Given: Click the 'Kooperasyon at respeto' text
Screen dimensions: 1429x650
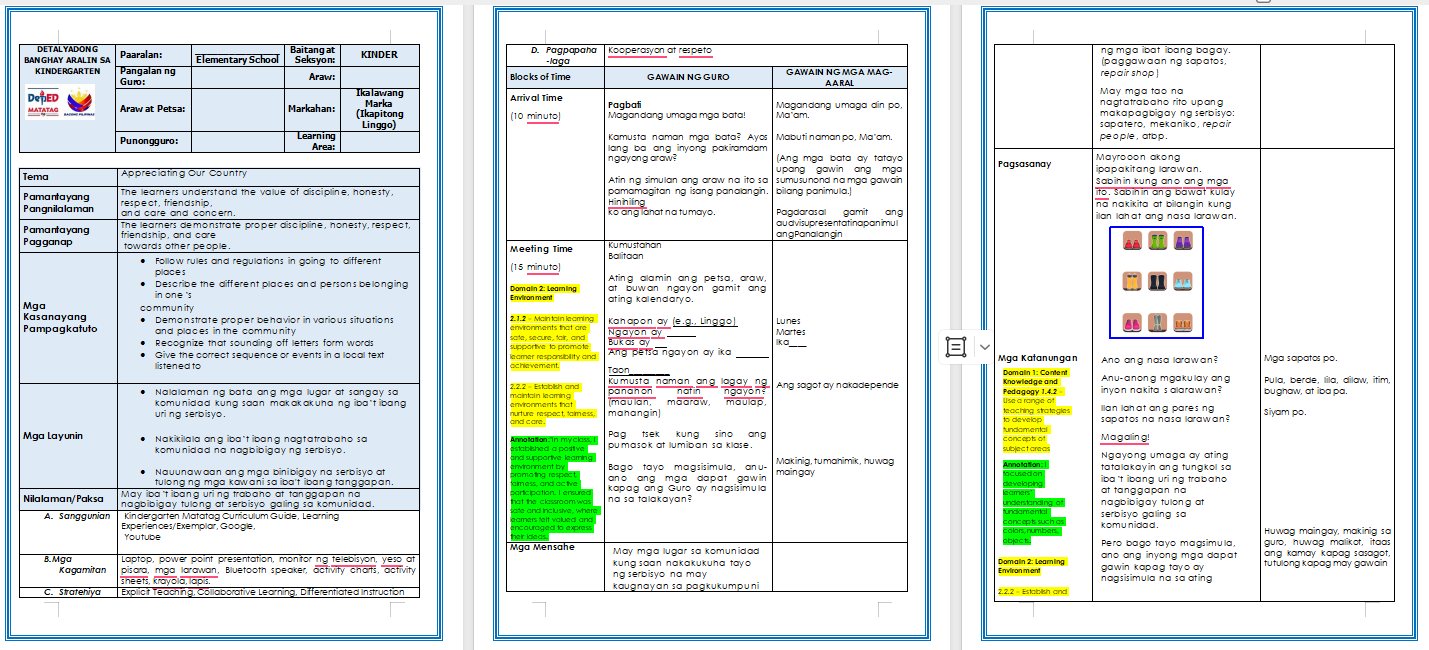Looking at the screenshot, I should pos(660,50).
